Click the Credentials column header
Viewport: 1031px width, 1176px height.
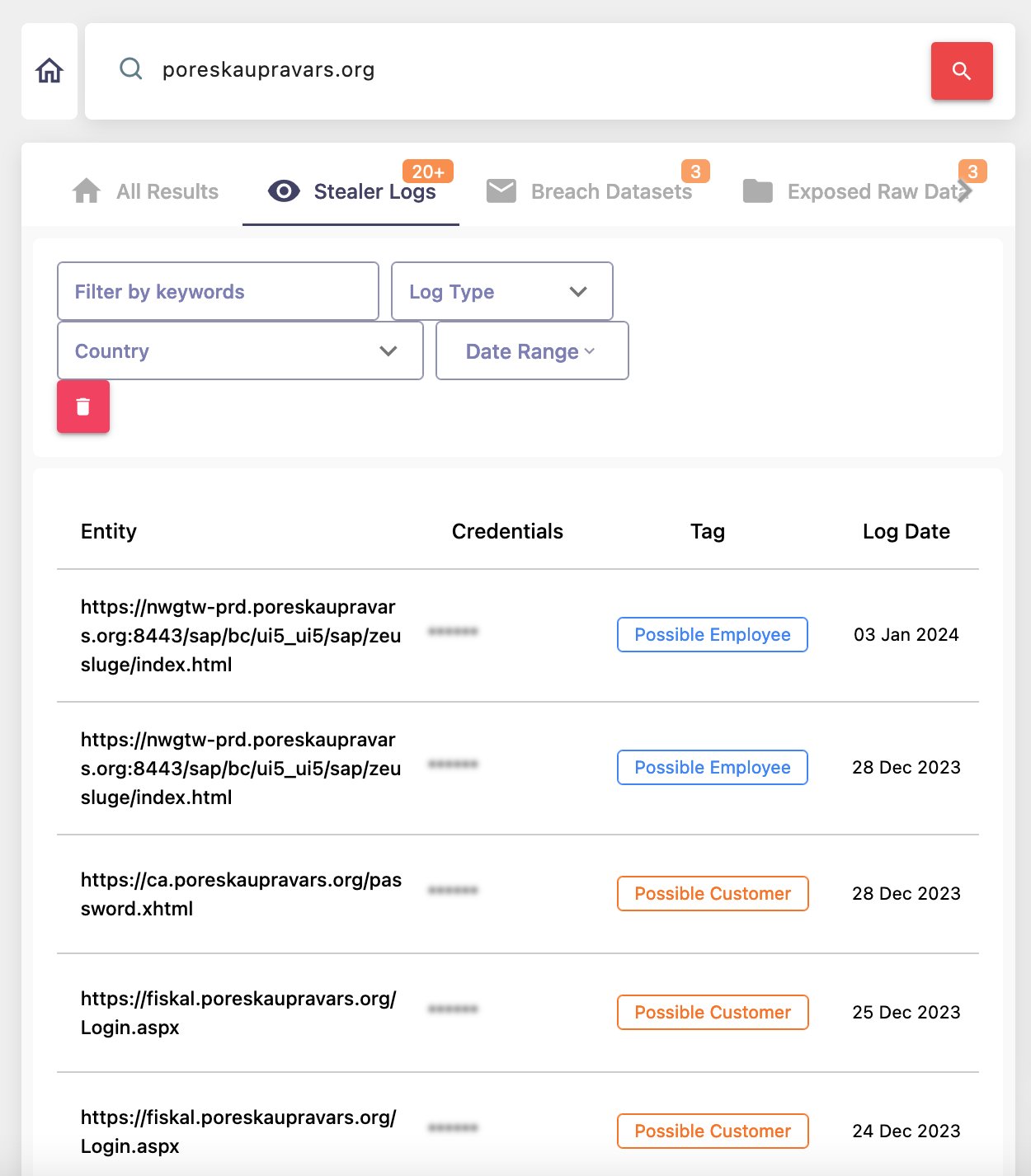pyautogui.click(x=507, y=531)
